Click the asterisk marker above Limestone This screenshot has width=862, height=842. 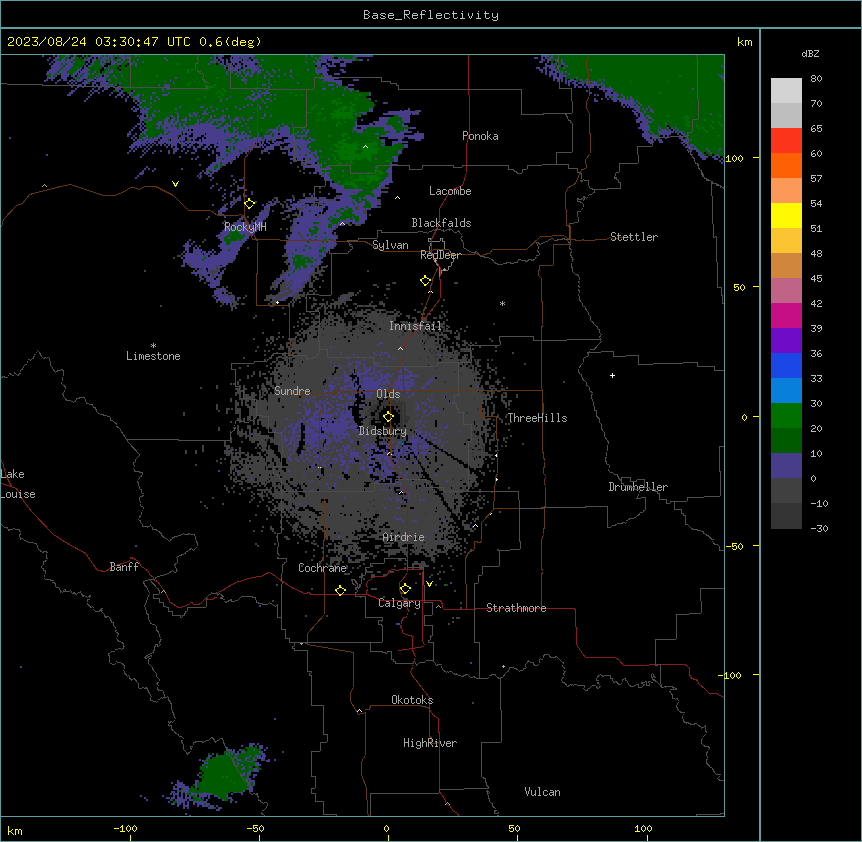[x=153, y=346]
